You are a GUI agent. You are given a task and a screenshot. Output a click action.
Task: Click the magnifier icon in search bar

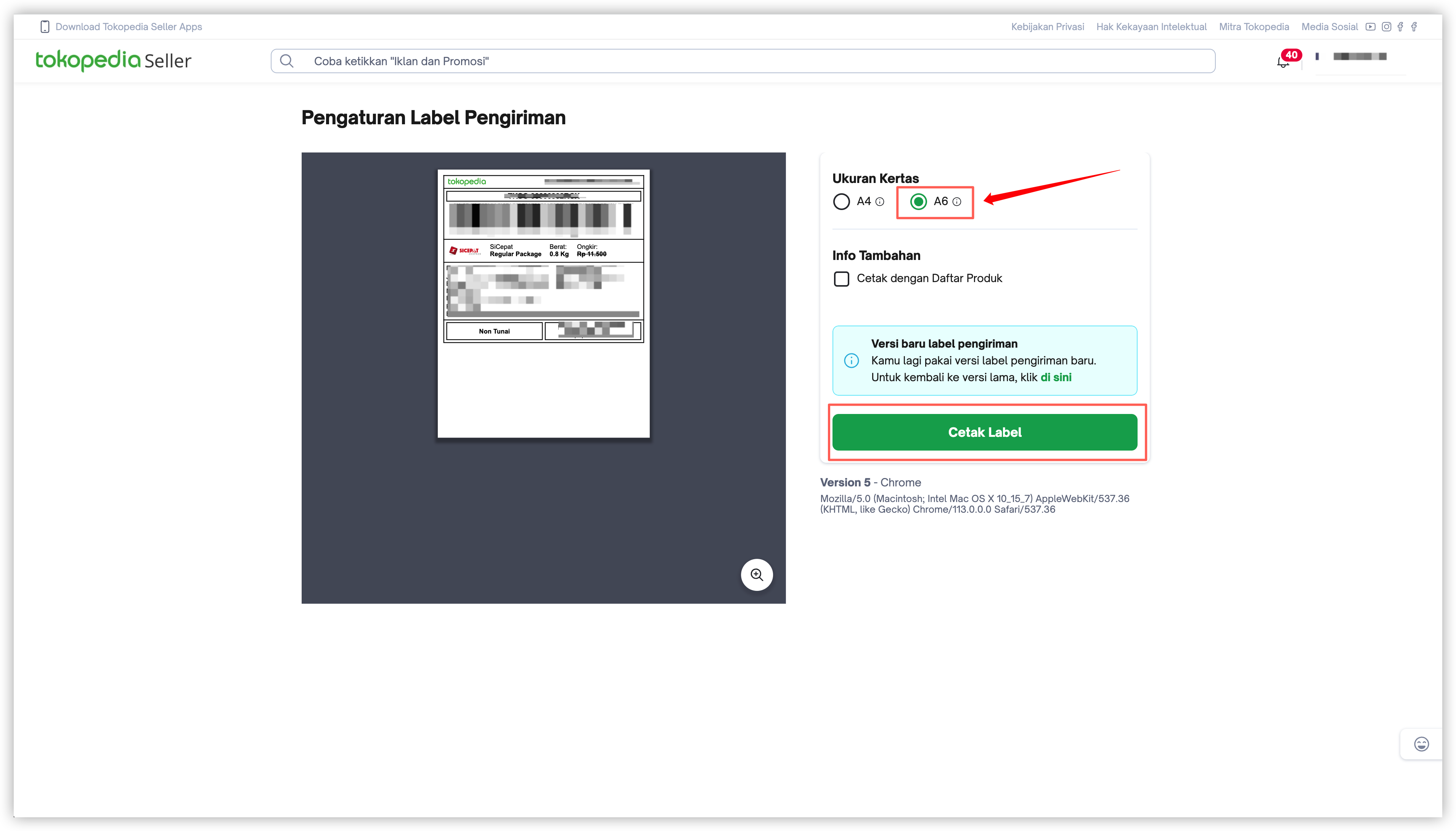tap(287, 61)
